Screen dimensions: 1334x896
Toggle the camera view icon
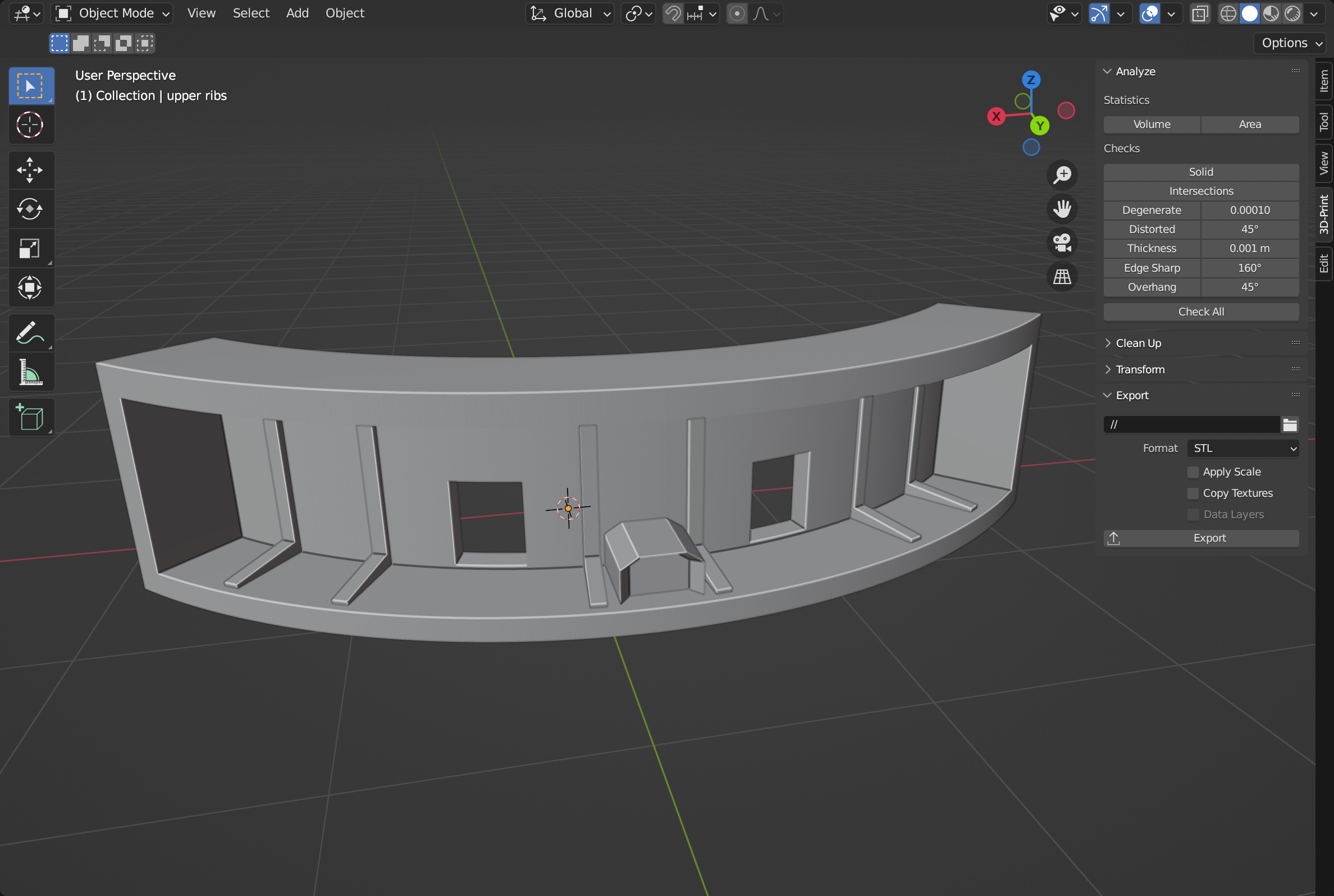pos(1062,243)
